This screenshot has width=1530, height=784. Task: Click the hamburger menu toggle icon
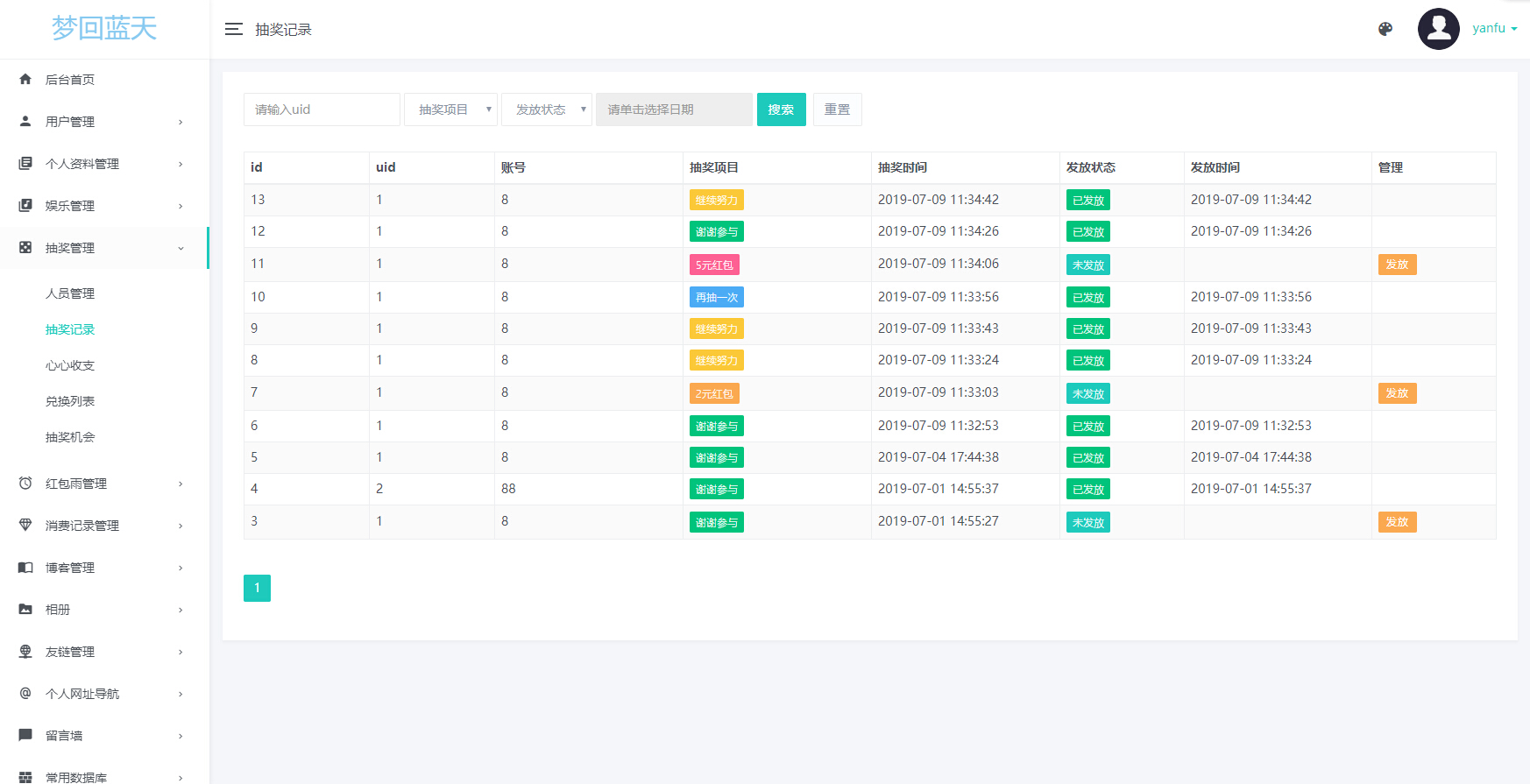point(233,29)
